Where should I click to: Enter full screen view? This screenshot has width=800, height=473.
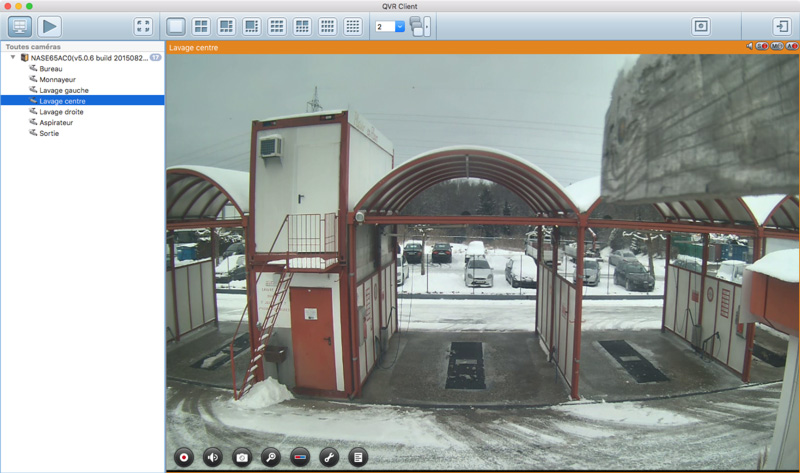point(143,26)
